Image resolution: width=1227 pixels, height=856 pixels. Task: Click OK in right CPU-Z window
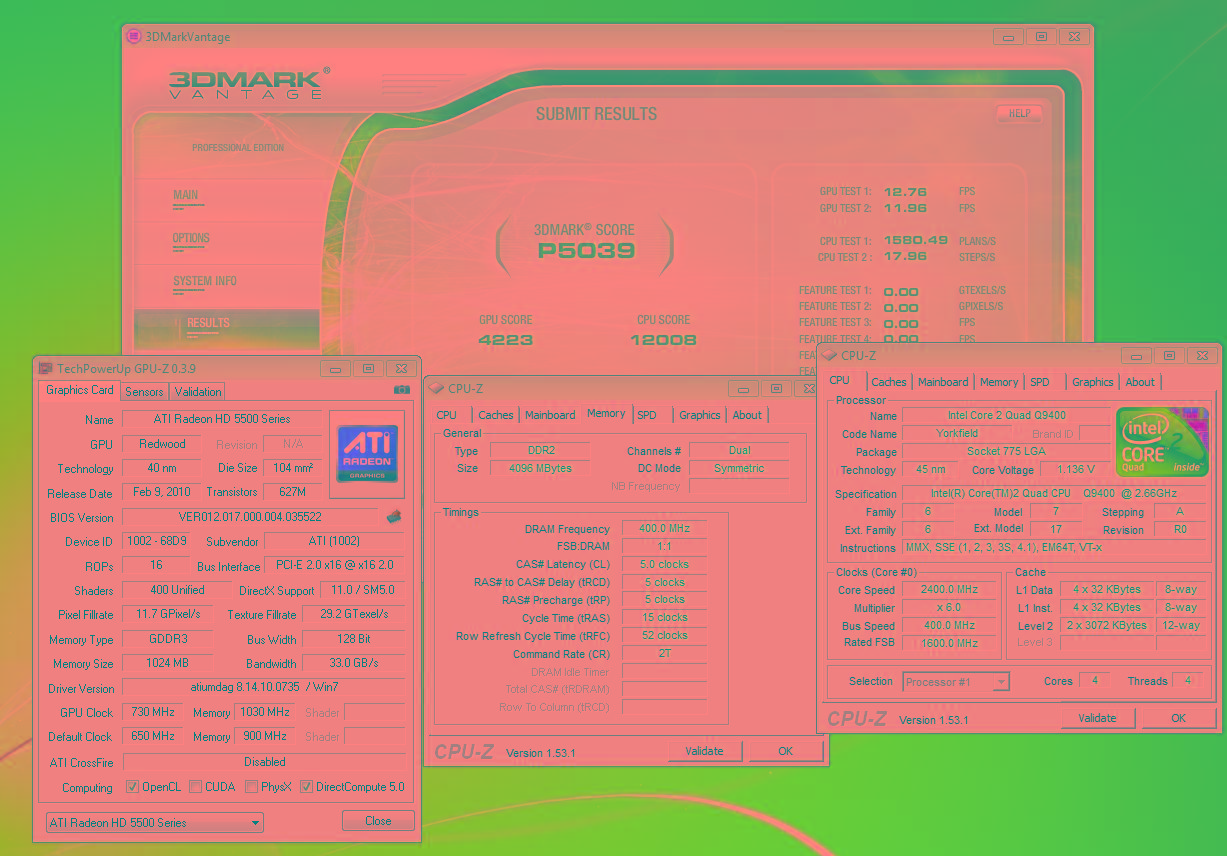1179,718
